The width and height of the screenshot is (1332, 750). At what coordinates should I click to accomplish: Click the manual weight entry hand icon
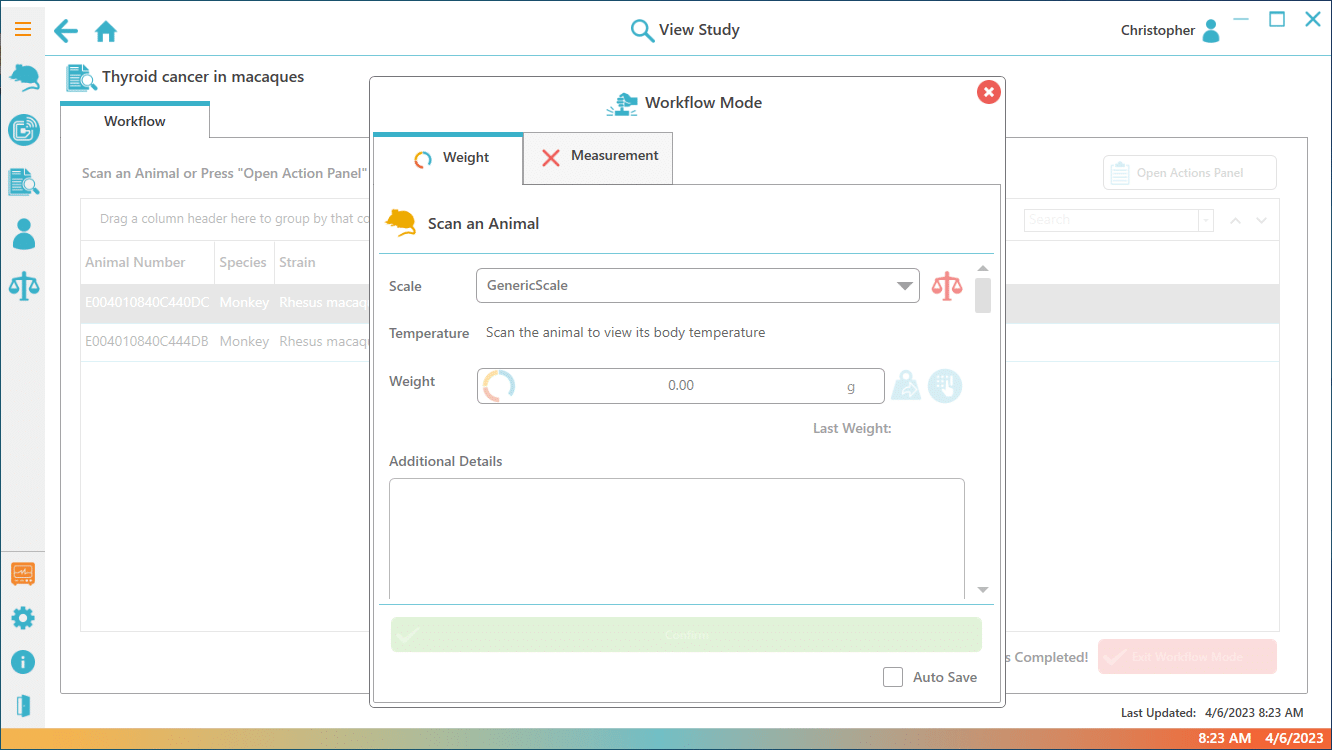click(944, 386)
